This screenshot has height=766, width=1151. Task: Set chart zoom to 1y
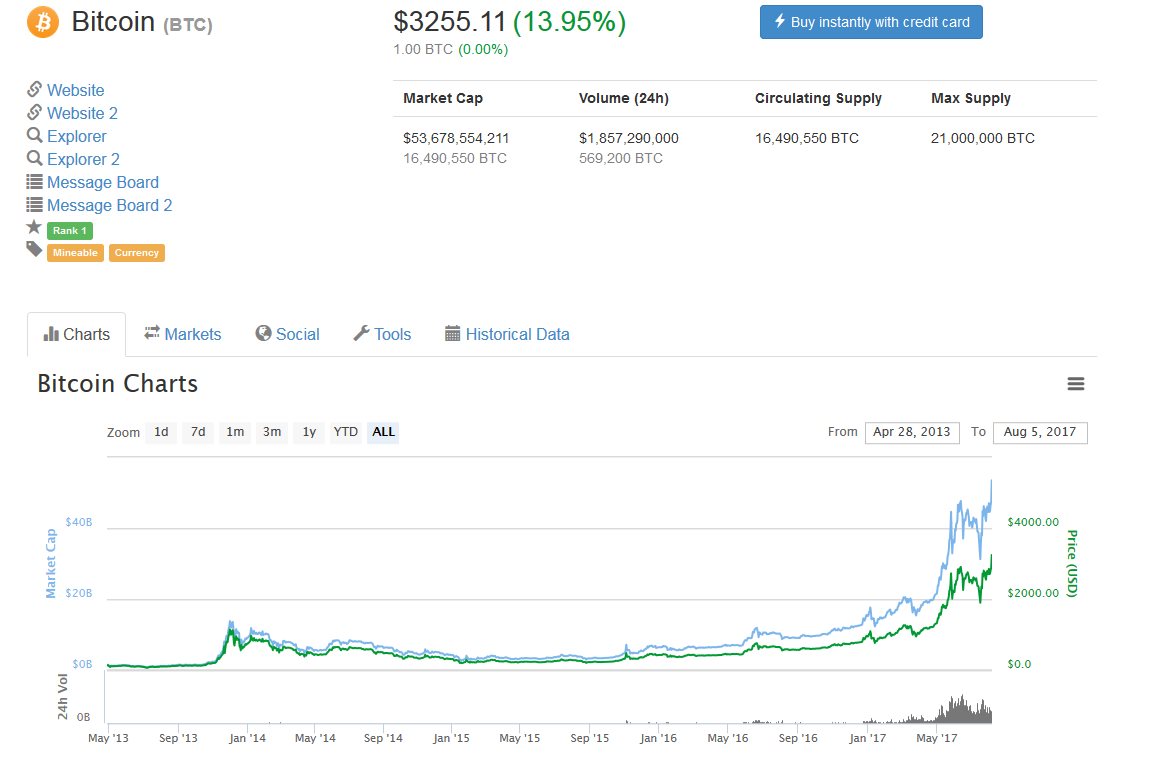(x=309, y=432)
